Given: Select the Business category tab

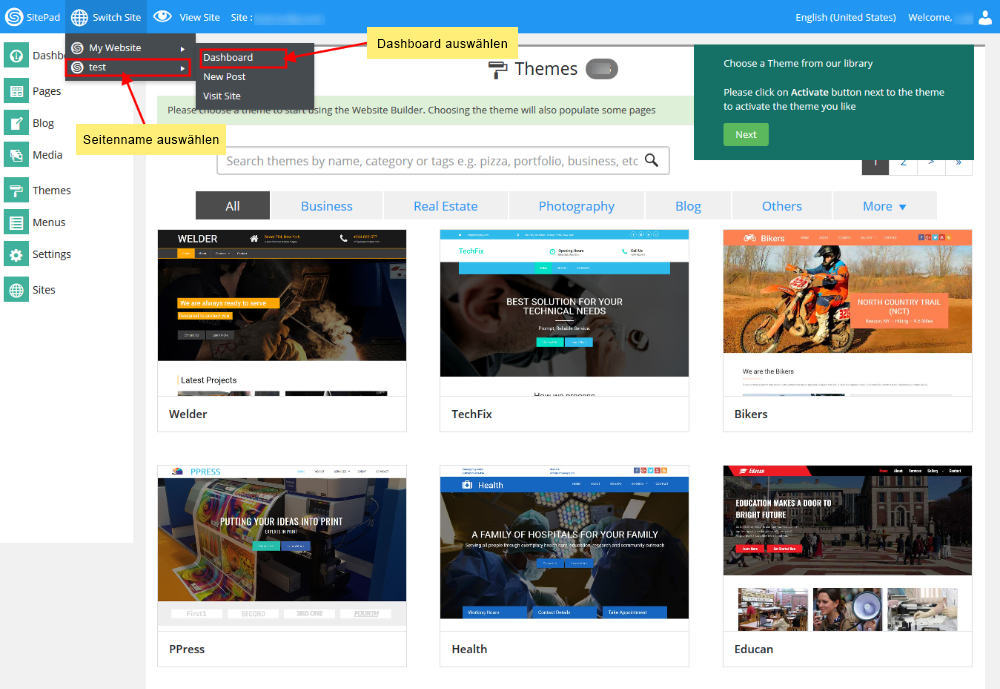Looking at the screenshot, I should 327,206.
